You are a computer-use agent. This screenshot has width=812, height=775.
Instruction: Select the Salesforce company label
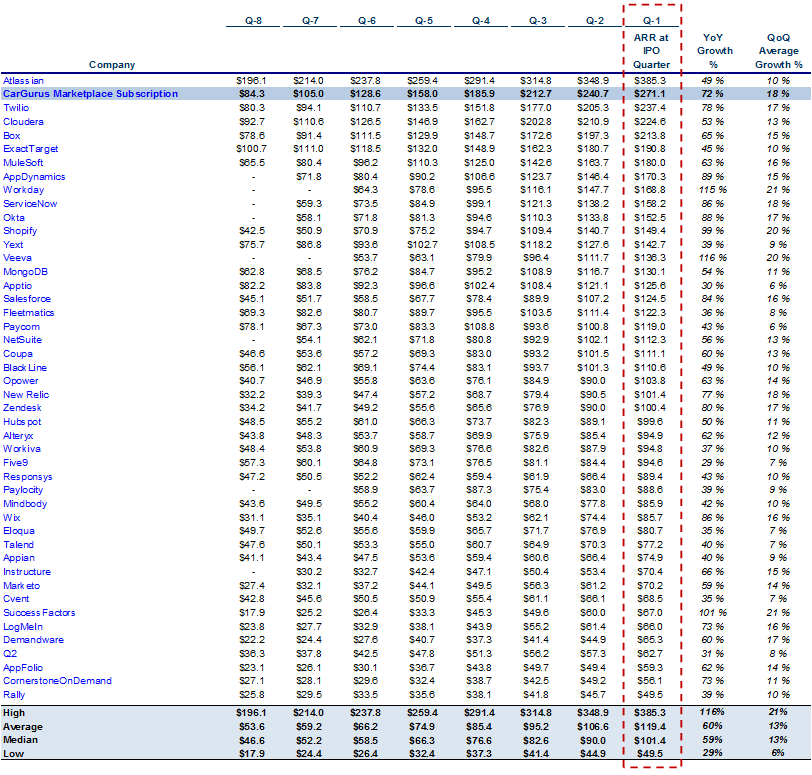[27, 299]
